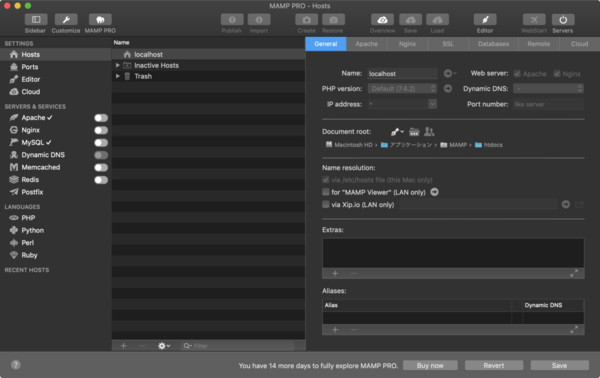Viewport: 600px width, 378px height.
Task: Click the Create snapshot camera icon
Action: 307,20
